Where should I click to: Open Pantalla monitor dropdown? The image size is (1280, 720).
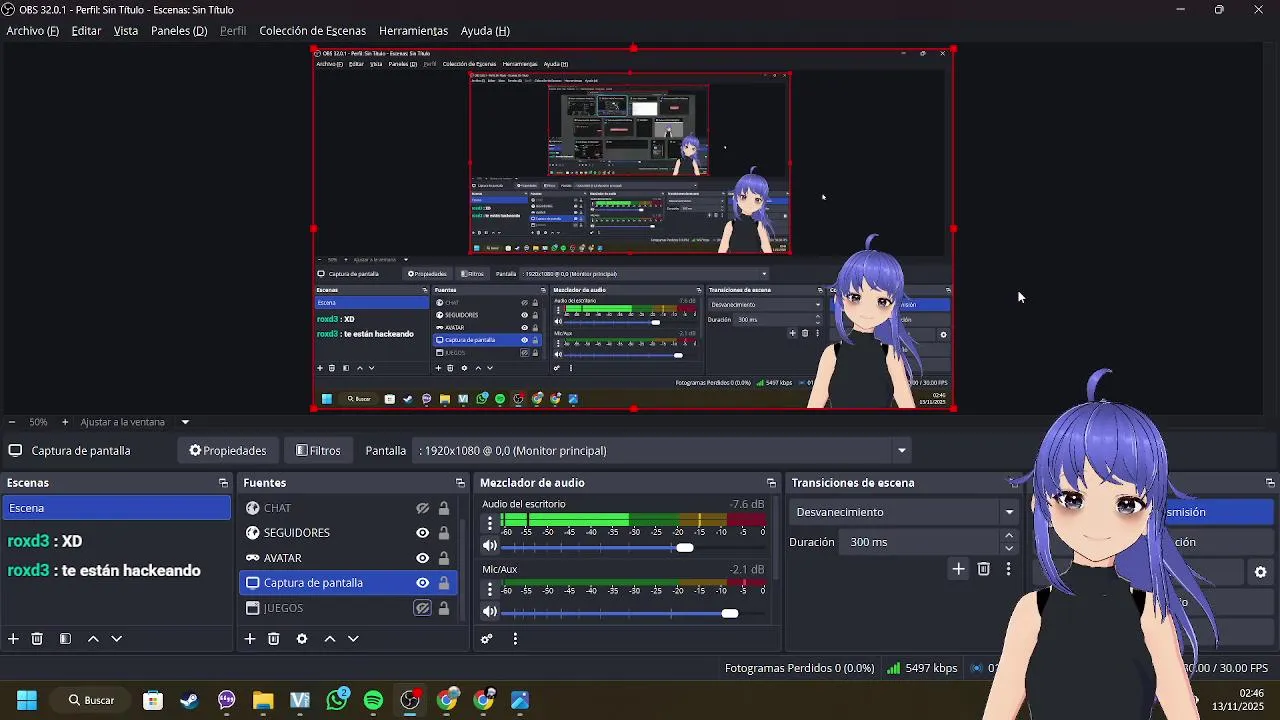[662, 451]
